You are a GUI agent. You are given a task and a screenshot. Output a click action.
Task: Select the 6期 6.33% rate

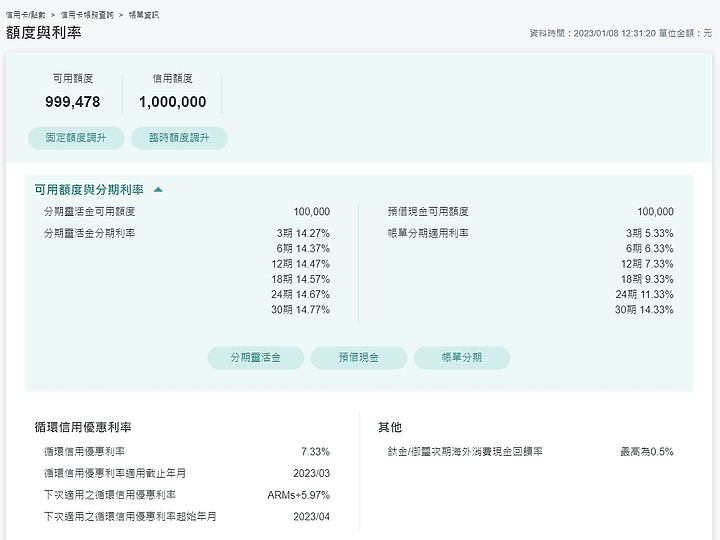(650, 248)
